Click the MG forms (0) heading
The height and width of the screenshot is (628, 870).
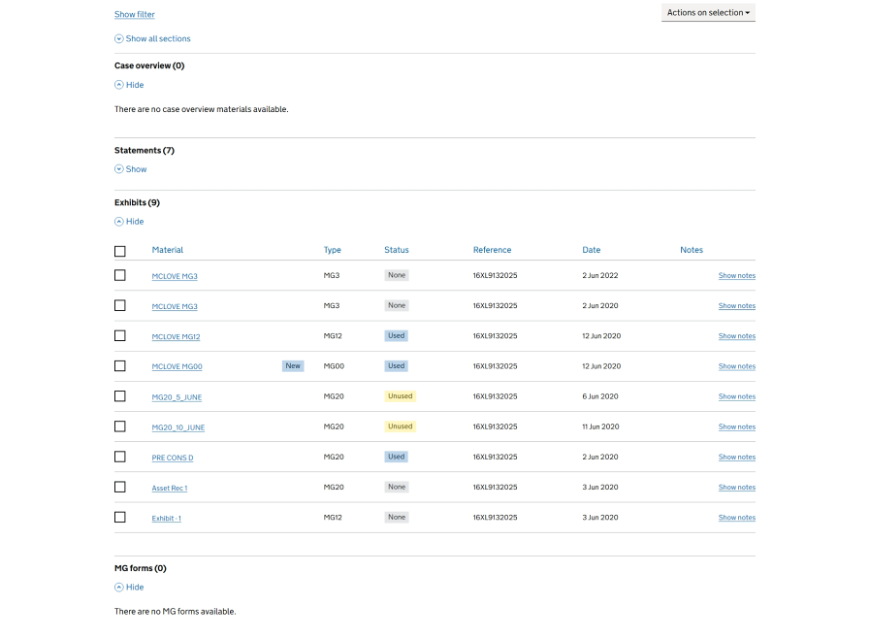(x=140, y=568)
